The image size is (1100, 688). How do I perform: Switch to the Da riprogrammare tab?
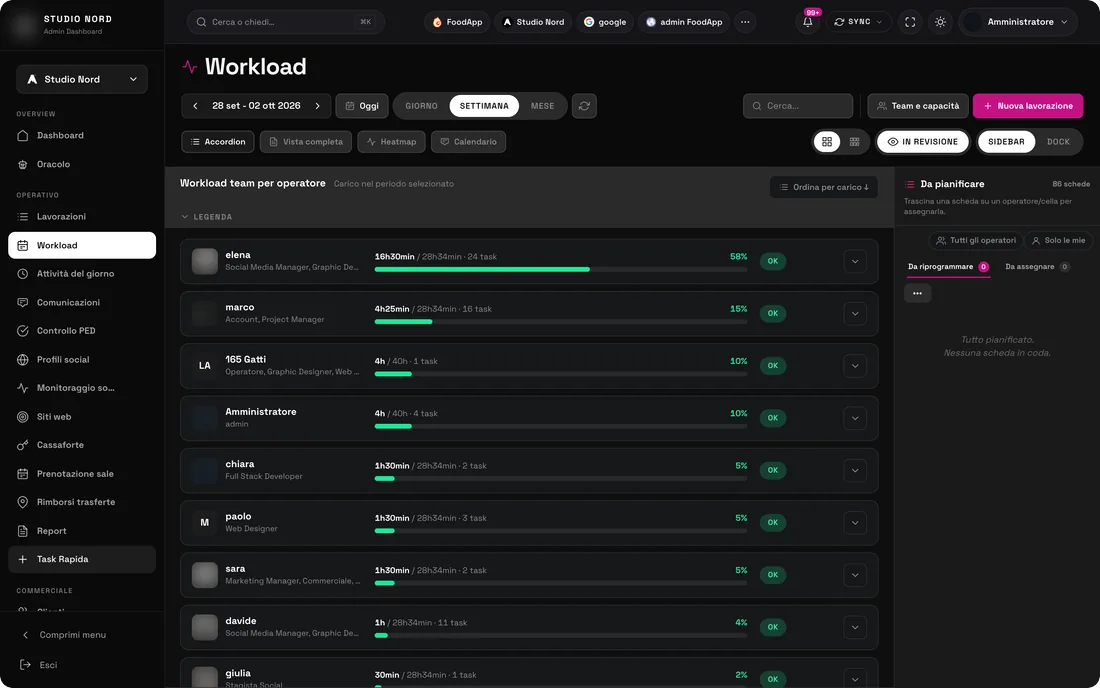pyautogui.click(x=948, y=267)
